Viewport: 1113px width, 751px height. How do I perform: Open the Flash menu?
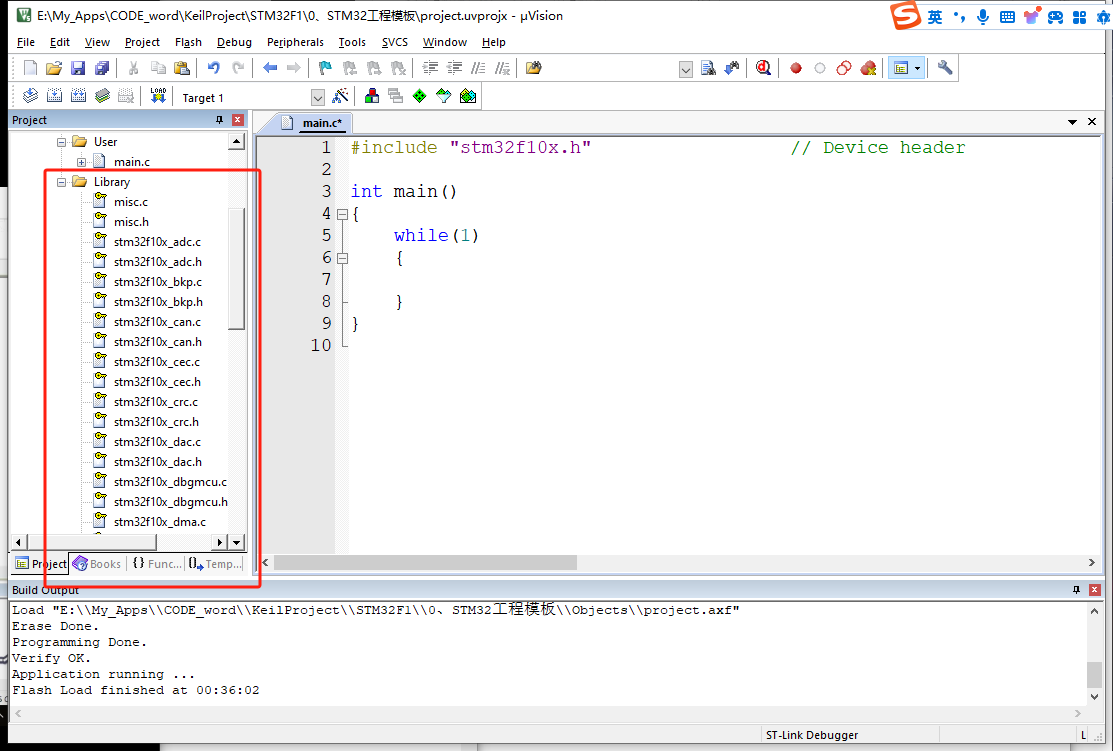188,43
